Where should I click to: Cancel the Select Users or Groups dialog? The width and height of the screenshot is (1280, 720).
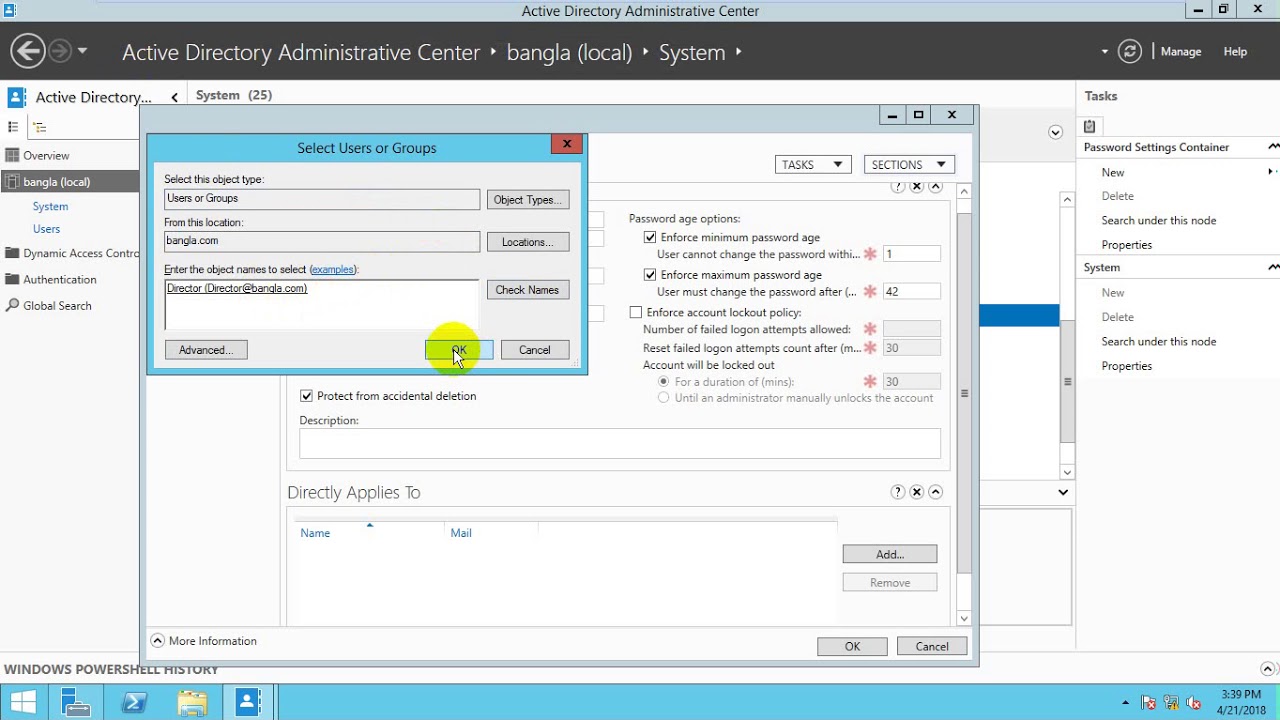pos(535,350)
